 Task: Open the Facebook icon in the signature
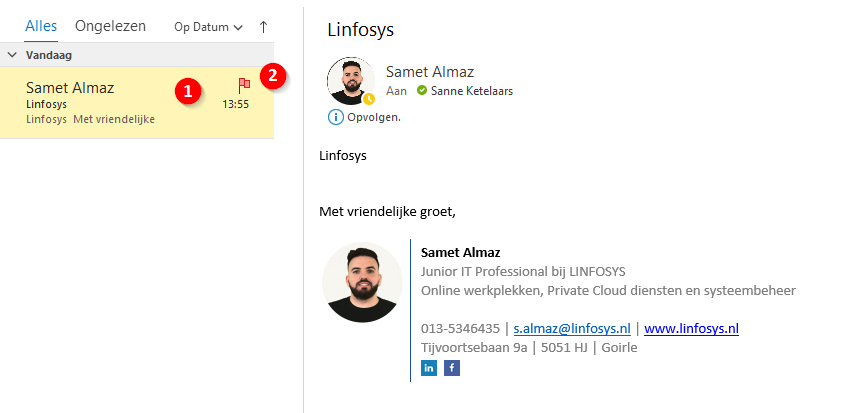point(451,368)
